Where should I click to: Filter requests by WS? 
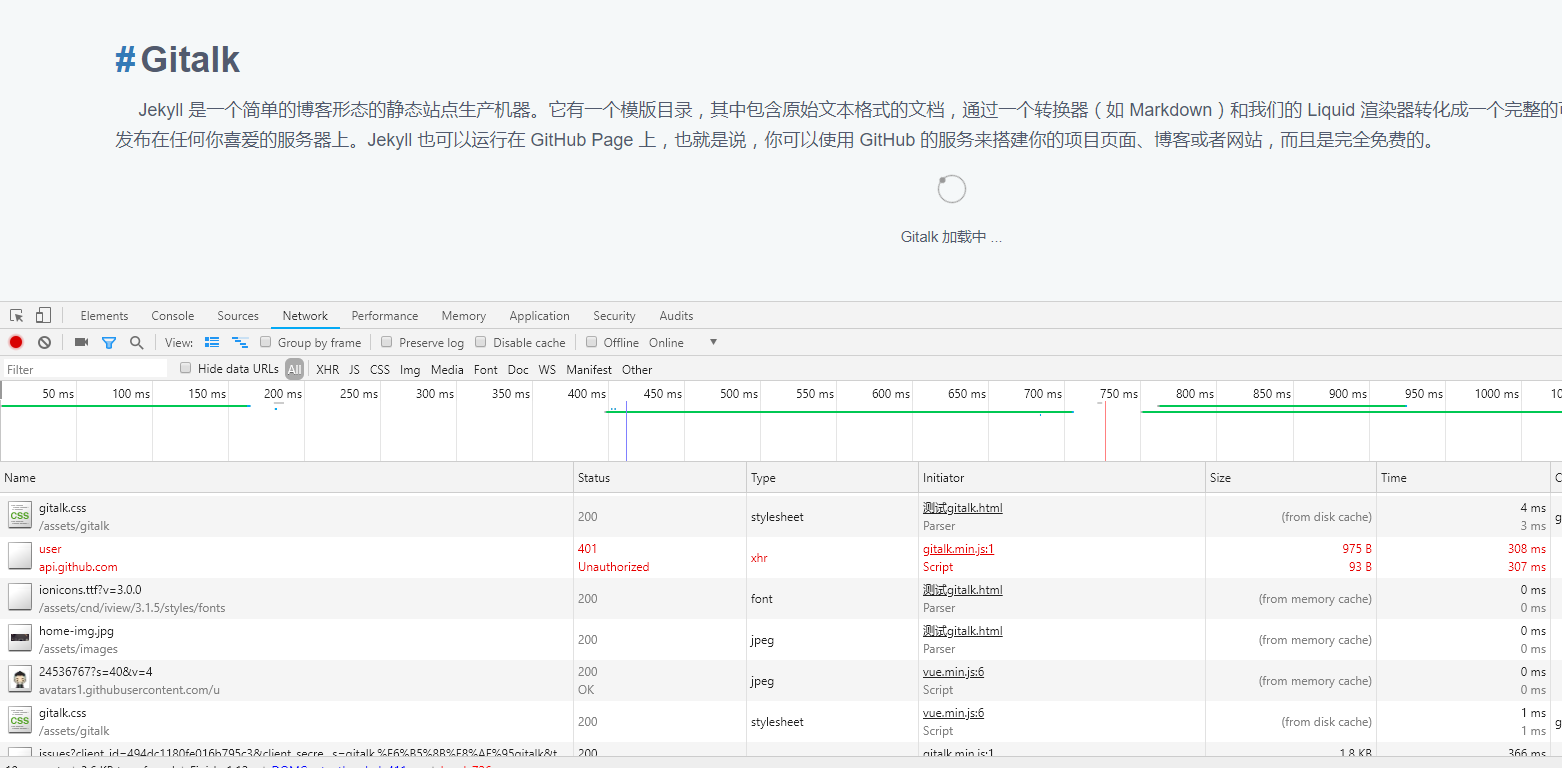(x=547, y=369)
